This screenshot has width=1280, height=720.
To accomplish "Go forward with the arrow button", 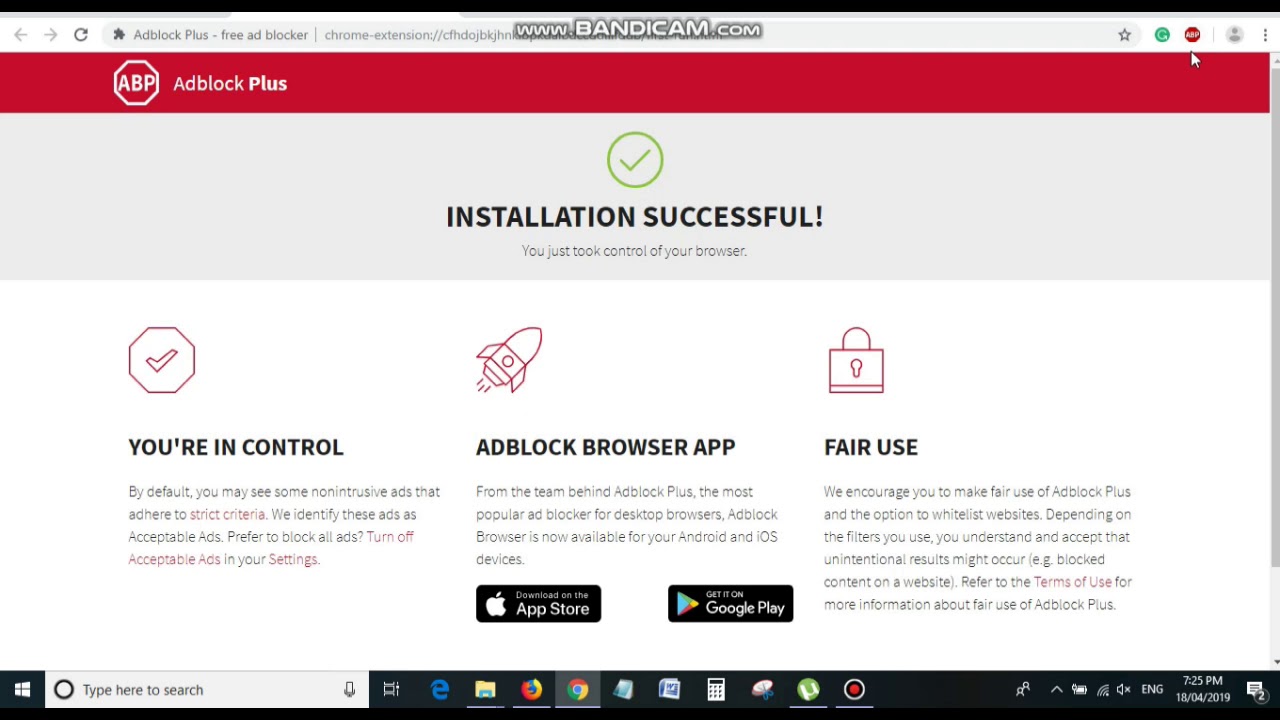I will pos(51,35).
